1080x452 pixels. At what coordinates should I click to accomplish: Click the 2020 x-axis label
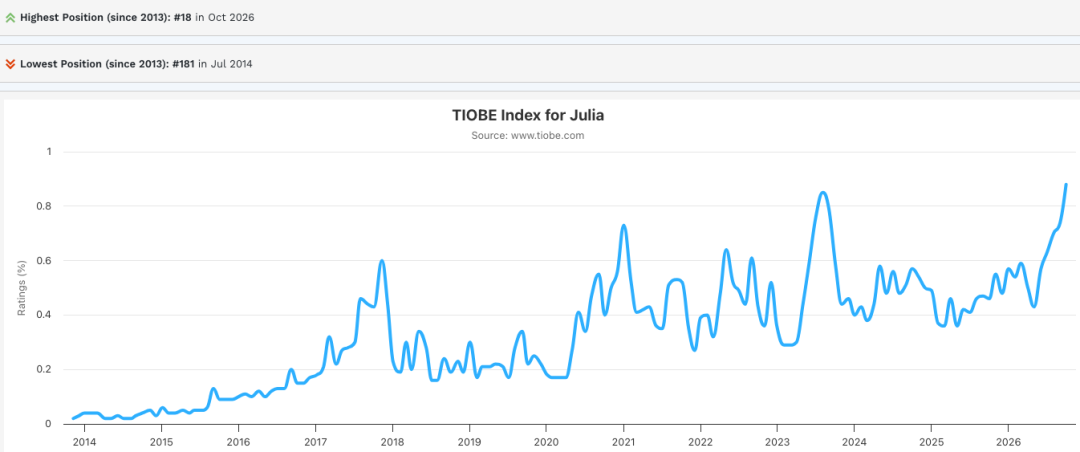[546, 441]
